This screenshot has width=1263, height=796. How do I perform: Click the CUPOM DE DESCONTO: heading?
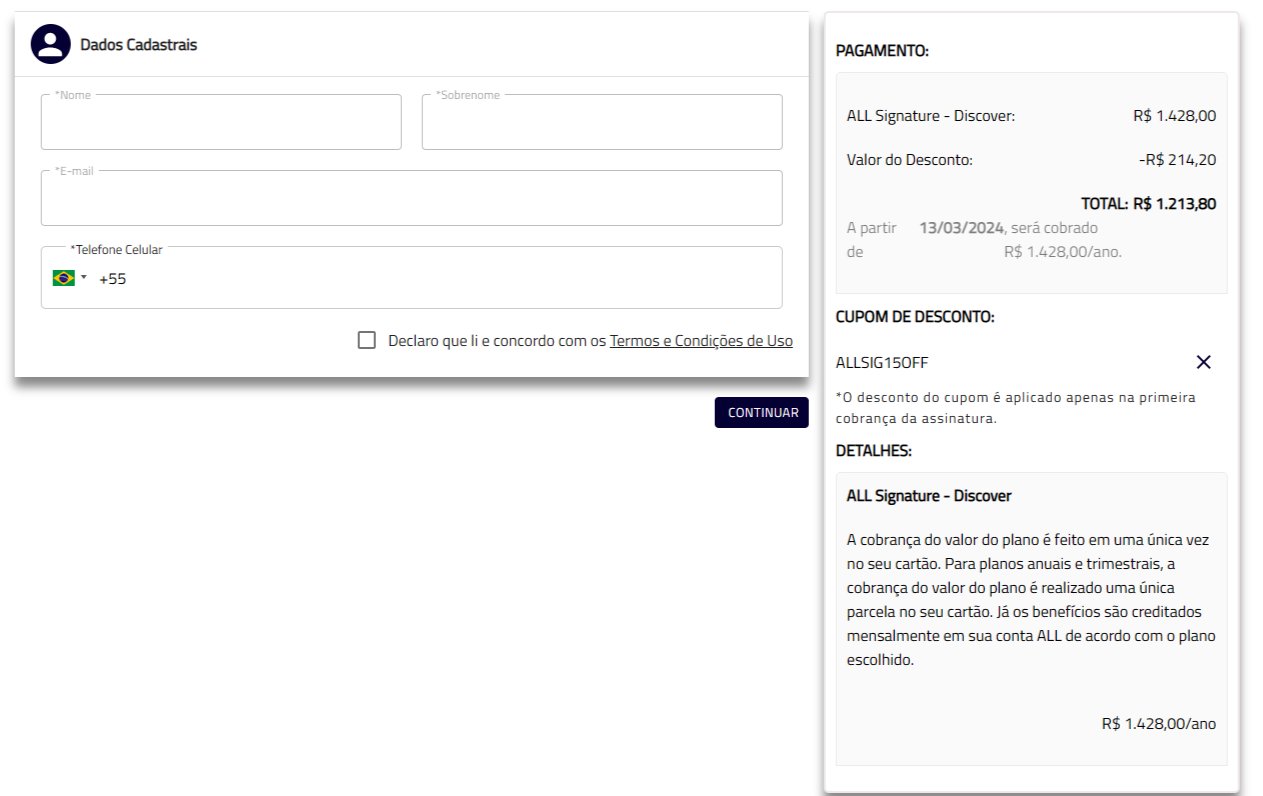(x=915, y=317)
